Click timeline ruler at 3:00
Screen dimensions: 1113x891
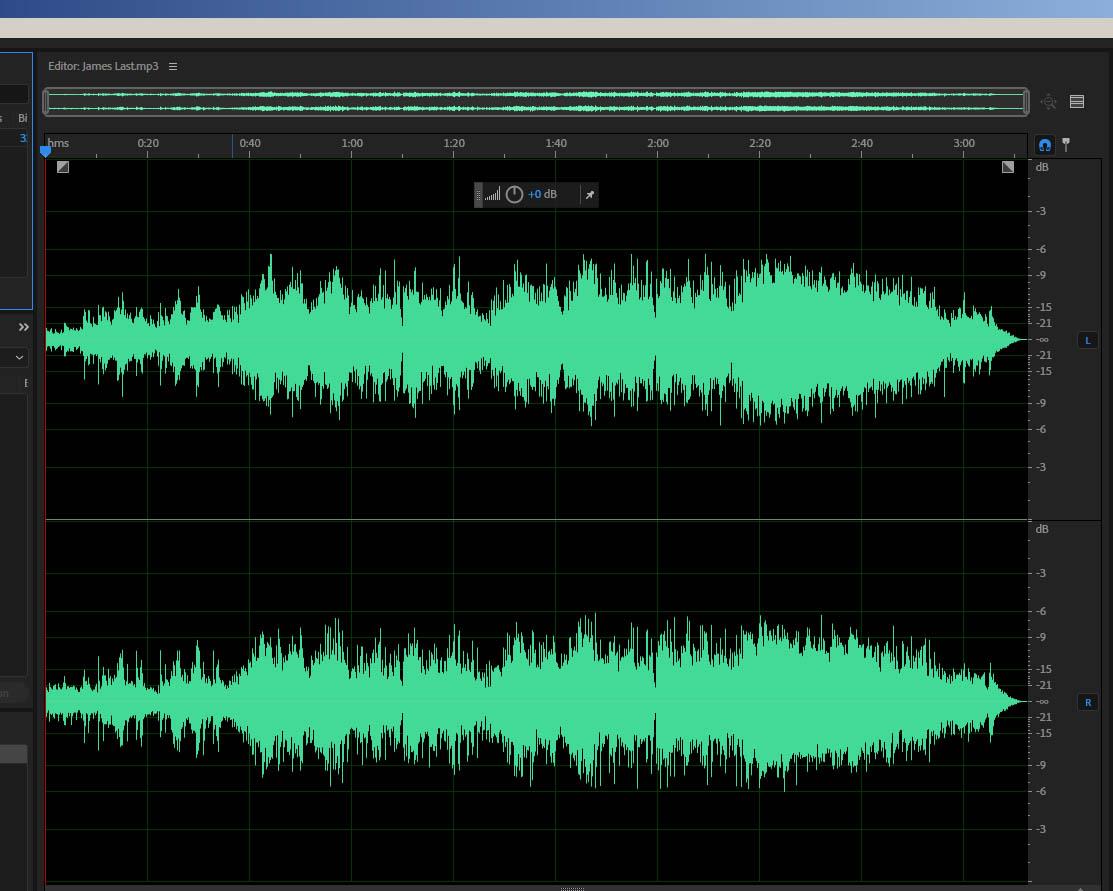pos(964,143)
